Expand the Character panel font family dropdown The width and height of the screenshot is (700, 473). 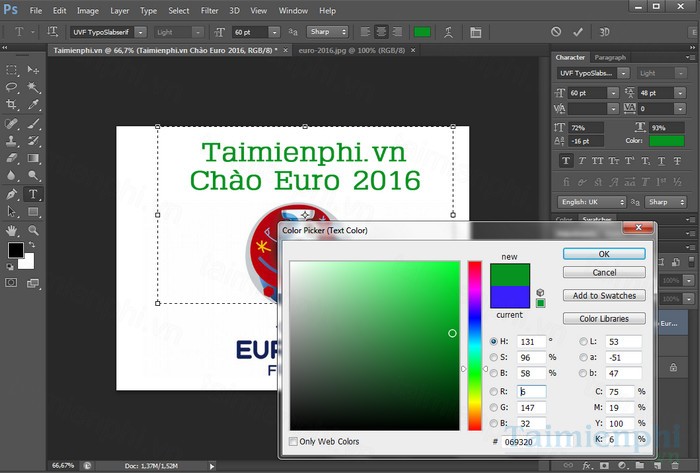pos(624,73)
